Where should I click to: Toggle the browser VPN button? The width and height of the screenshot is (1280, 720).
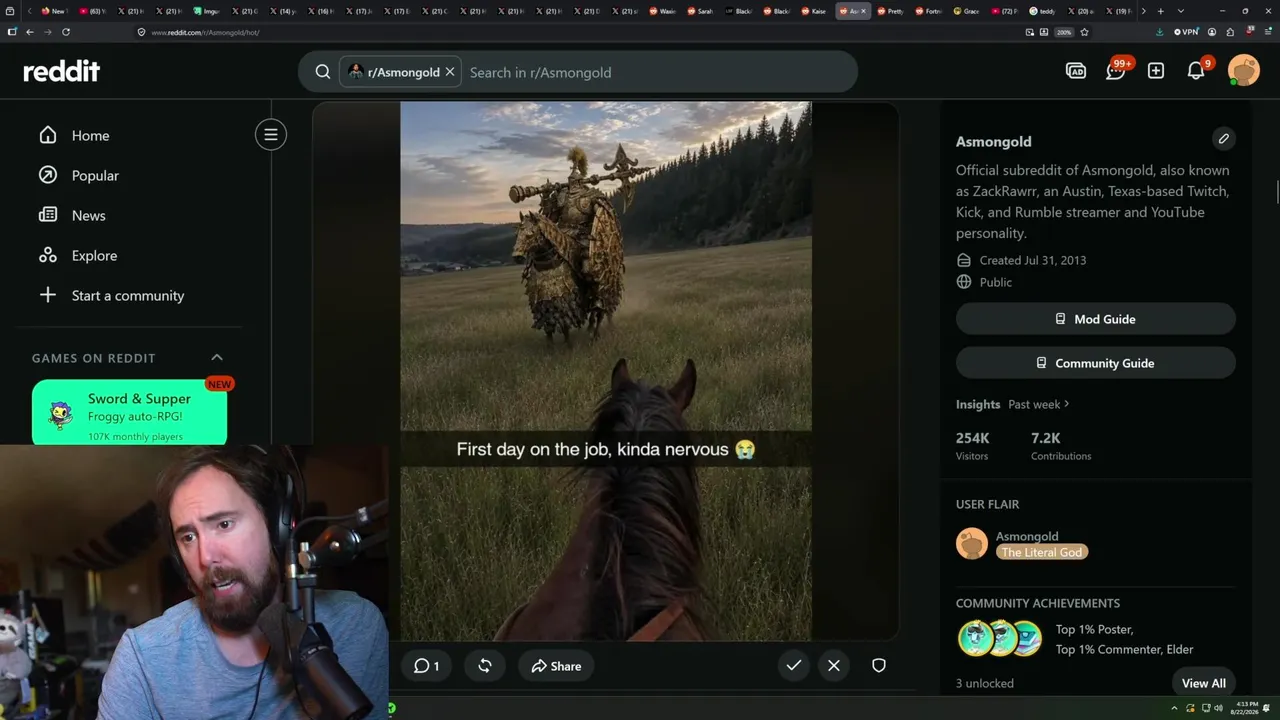click(x=1186, y=32)
